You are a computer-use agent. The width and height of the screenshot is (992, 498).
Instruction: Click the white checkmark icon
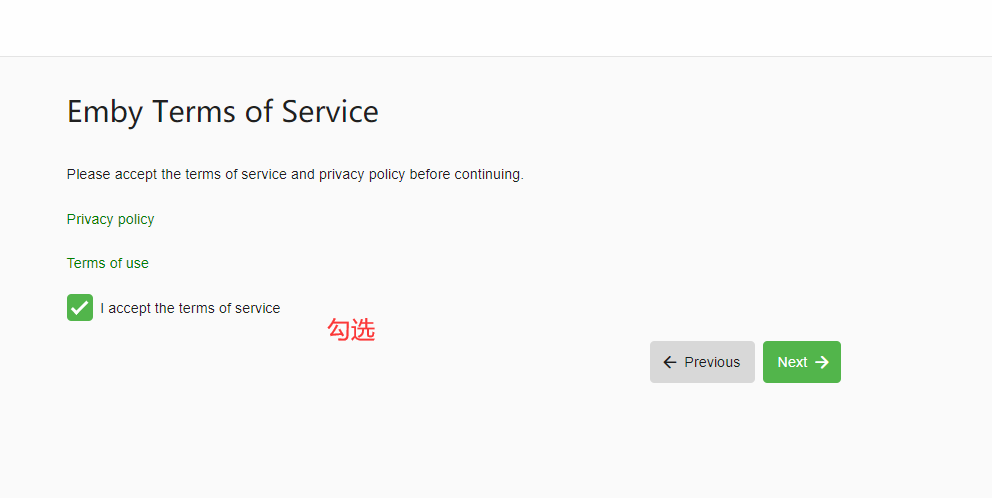tap(80, 308)
